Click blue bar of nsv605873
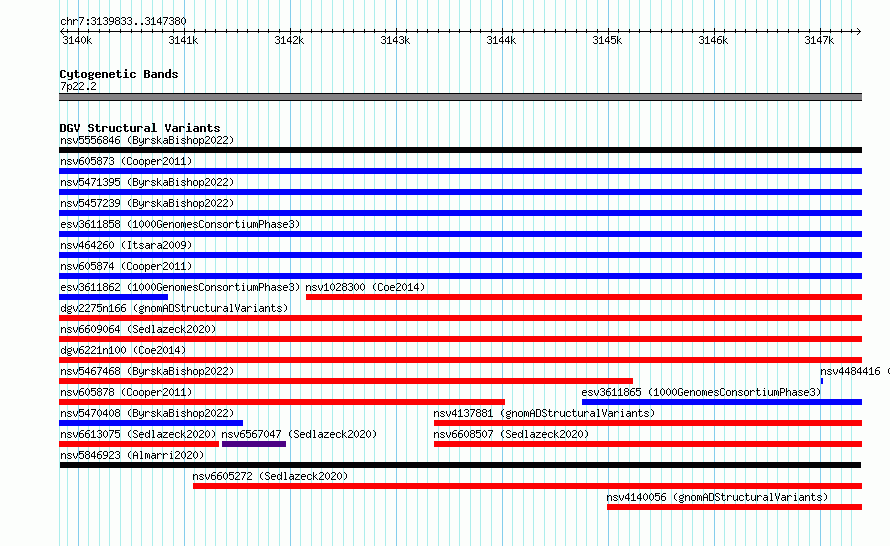The width and height of the screenshot is (890, 546). pos(460,171)
